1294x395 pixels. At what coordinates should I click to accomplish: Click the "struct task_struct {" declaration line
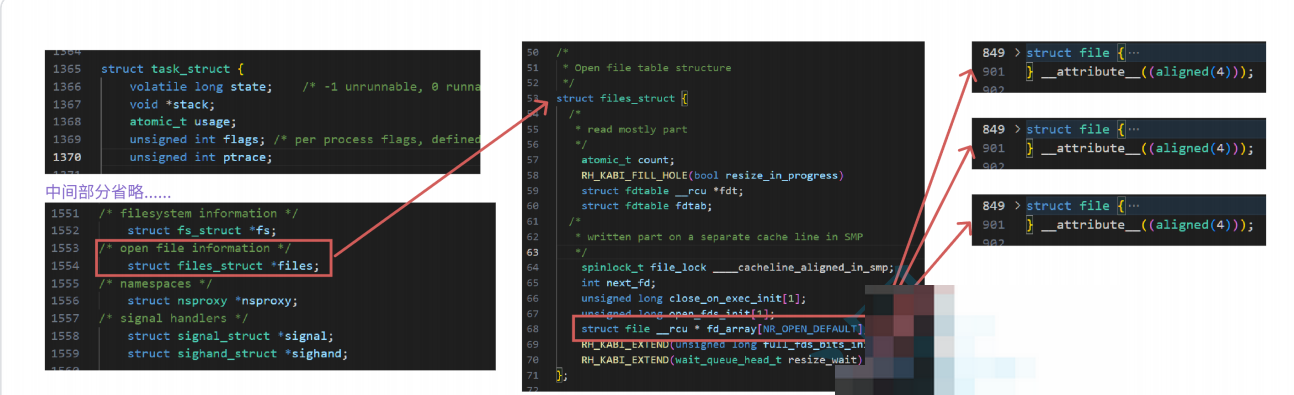[172, 69]
